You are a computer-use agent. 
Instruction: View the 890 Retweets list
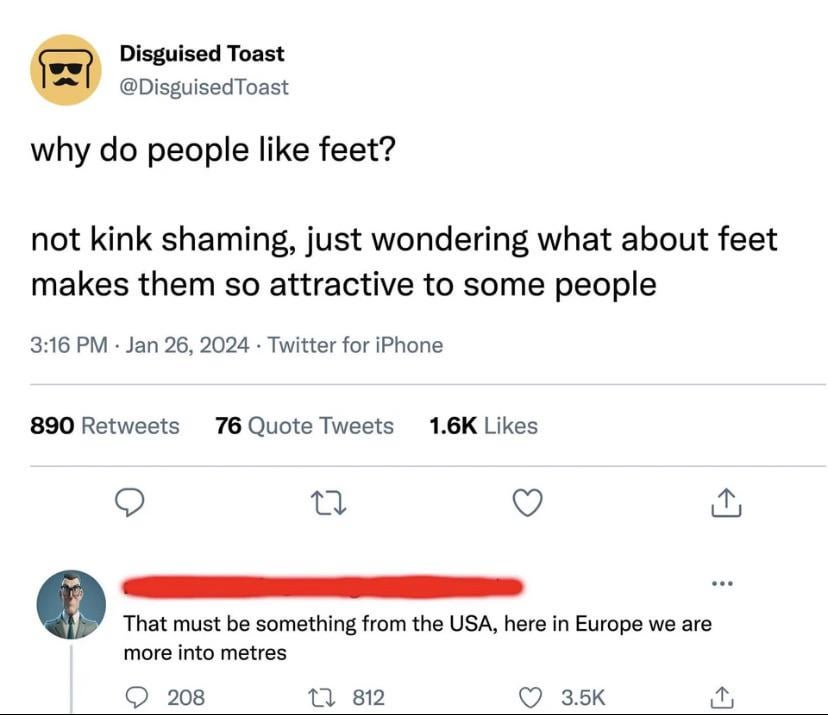(105, 426)
